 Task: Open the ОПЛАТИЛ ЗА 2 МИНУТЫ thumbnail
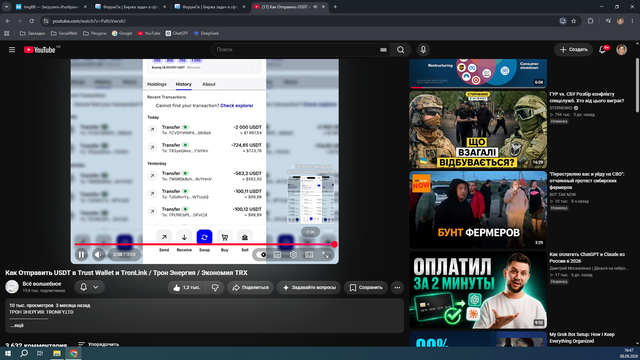478,290
